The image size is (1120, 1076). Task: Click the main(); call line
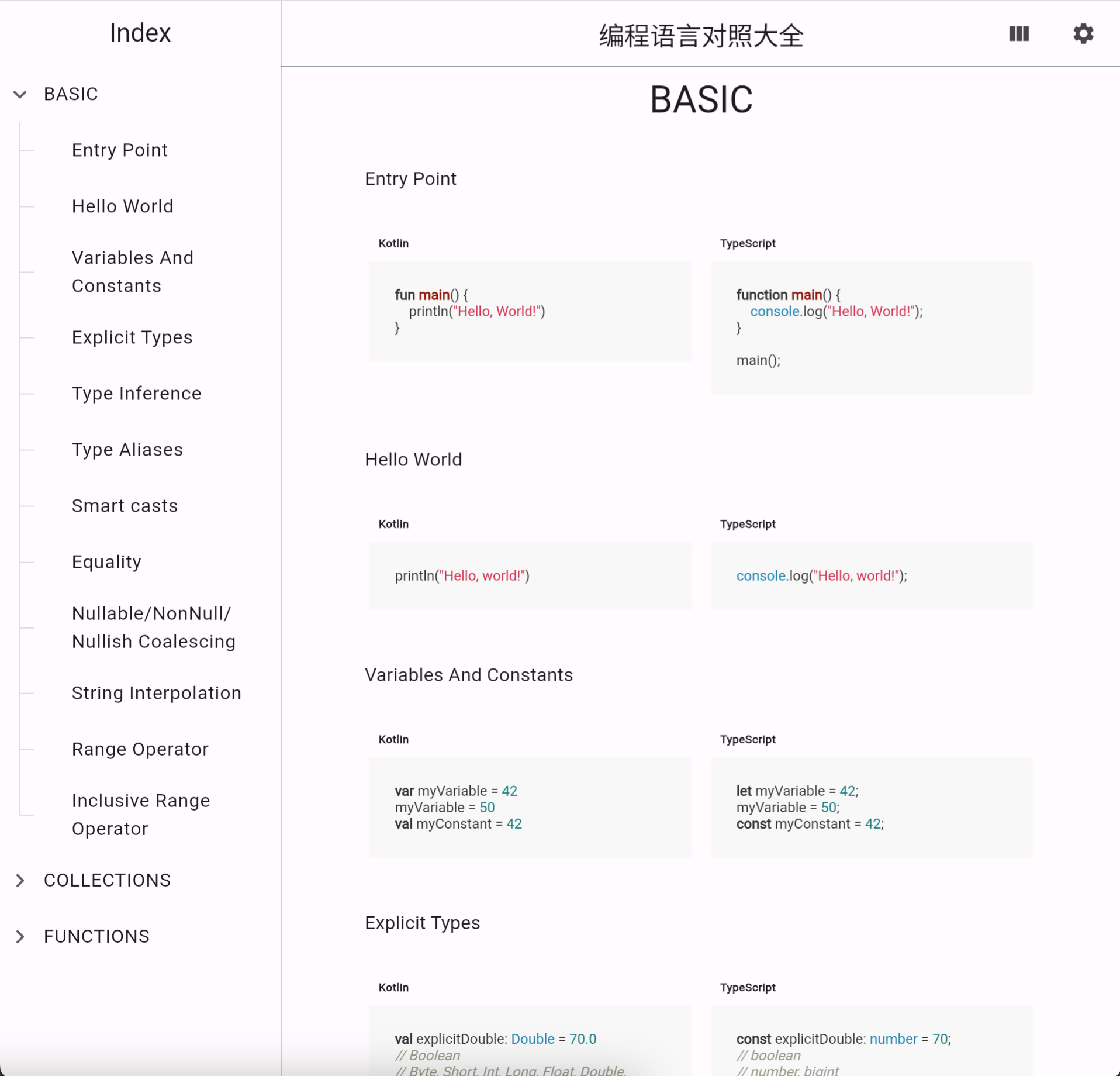pyautogui.click(x=758, y=360)
